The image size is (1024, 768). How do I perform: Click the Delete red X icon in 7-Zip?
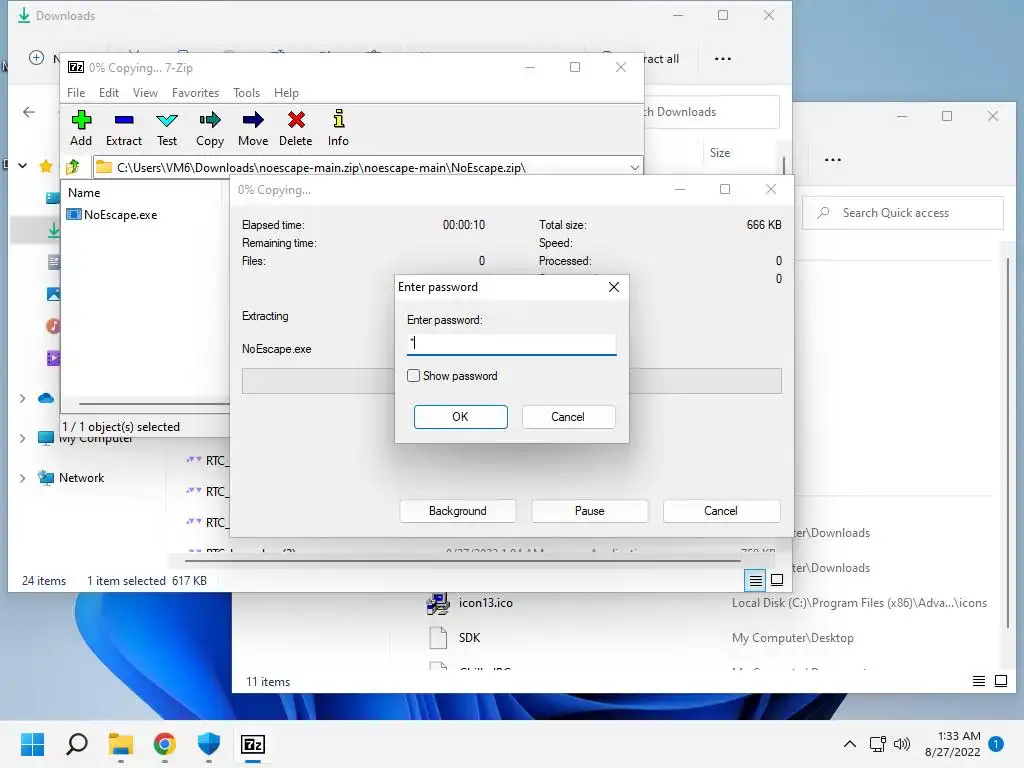point(296,120)
